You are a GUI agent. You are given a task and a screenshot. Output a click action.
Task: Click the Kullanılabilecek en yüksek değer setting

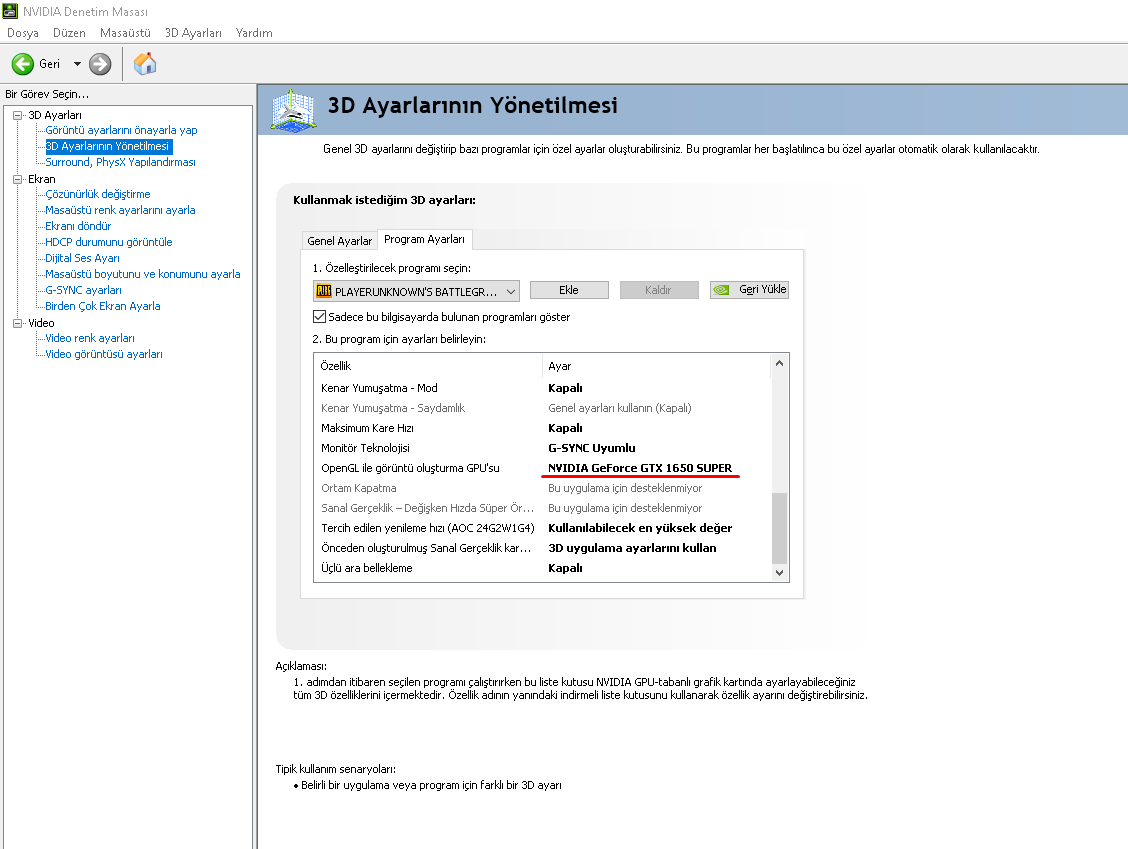coord(640,528)
